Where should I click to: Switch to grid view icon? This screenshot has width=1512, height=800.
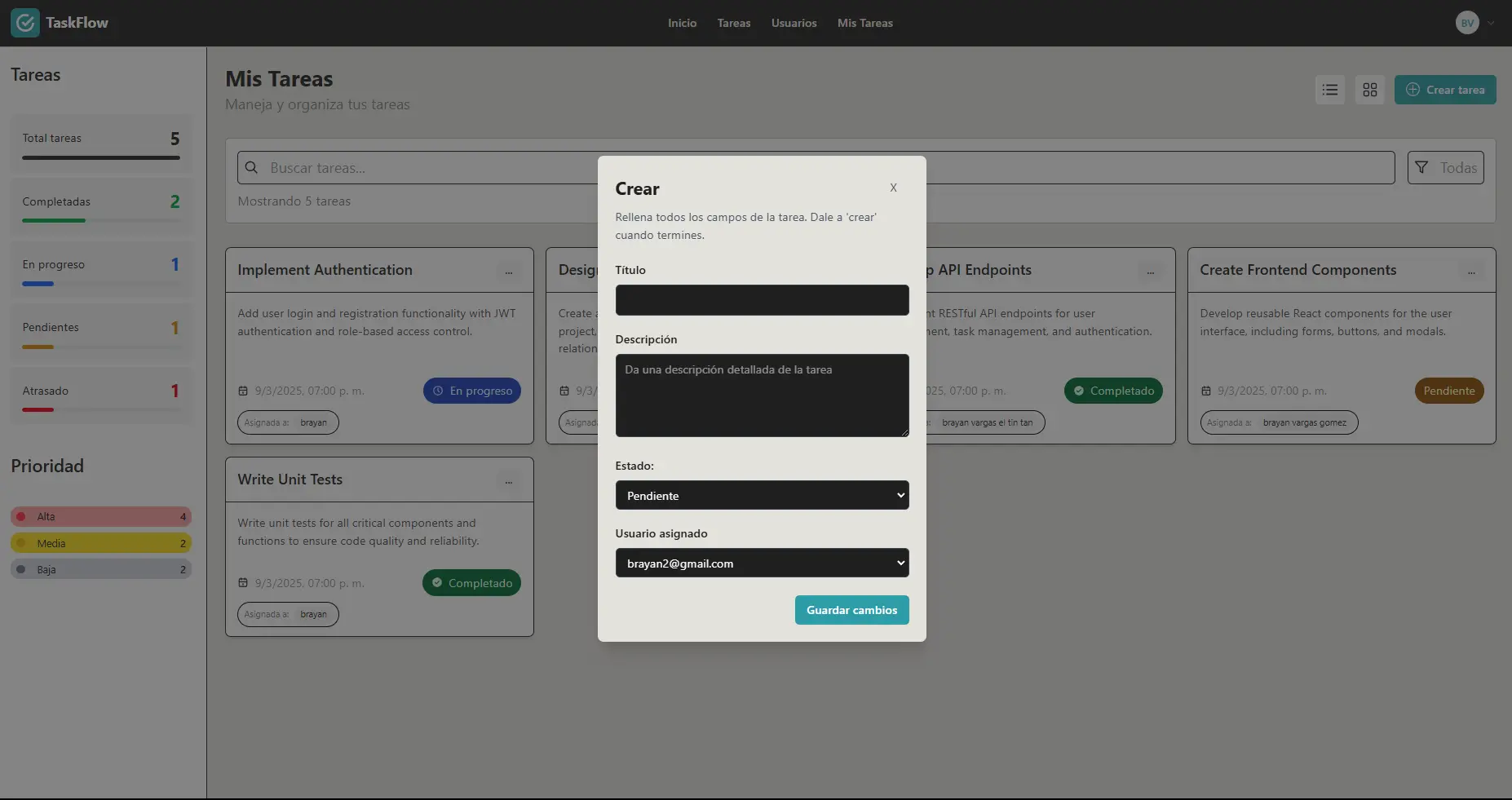click(x=1370, y=90)
